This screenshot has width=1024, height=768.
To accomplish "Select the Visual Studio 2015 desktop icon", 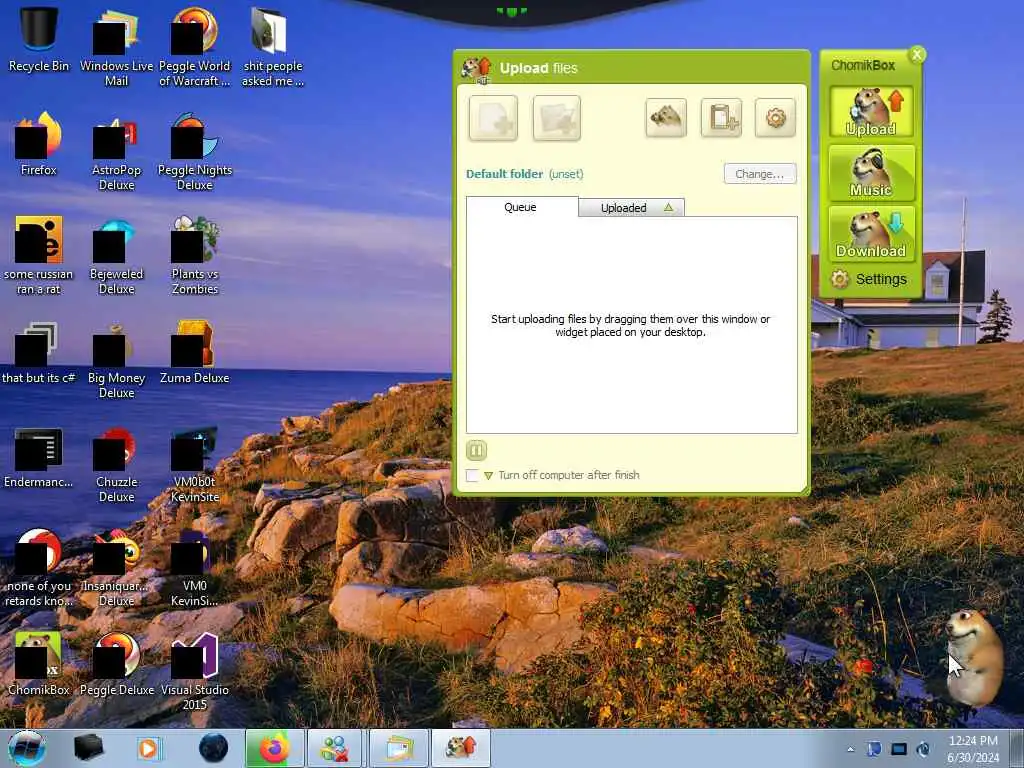I will click(x=195, y=671).
